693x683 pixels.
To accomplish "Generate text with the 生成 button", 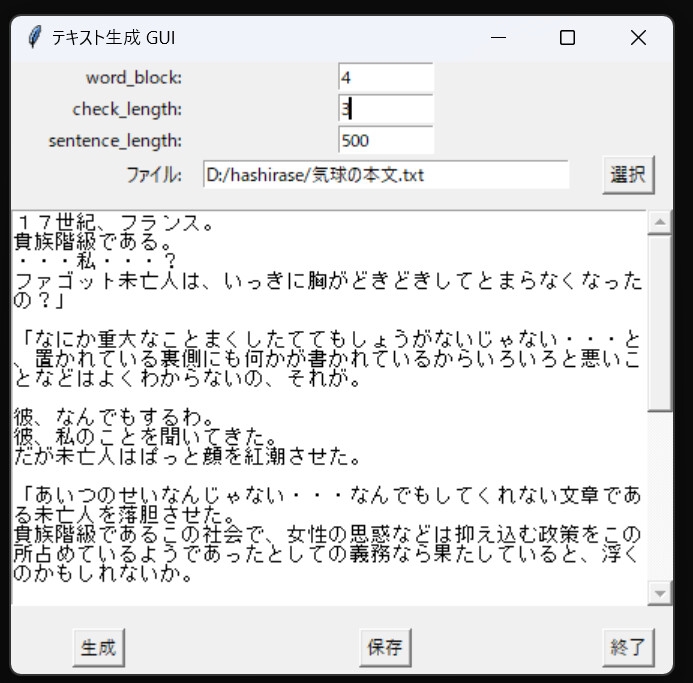I will [99, 648].
